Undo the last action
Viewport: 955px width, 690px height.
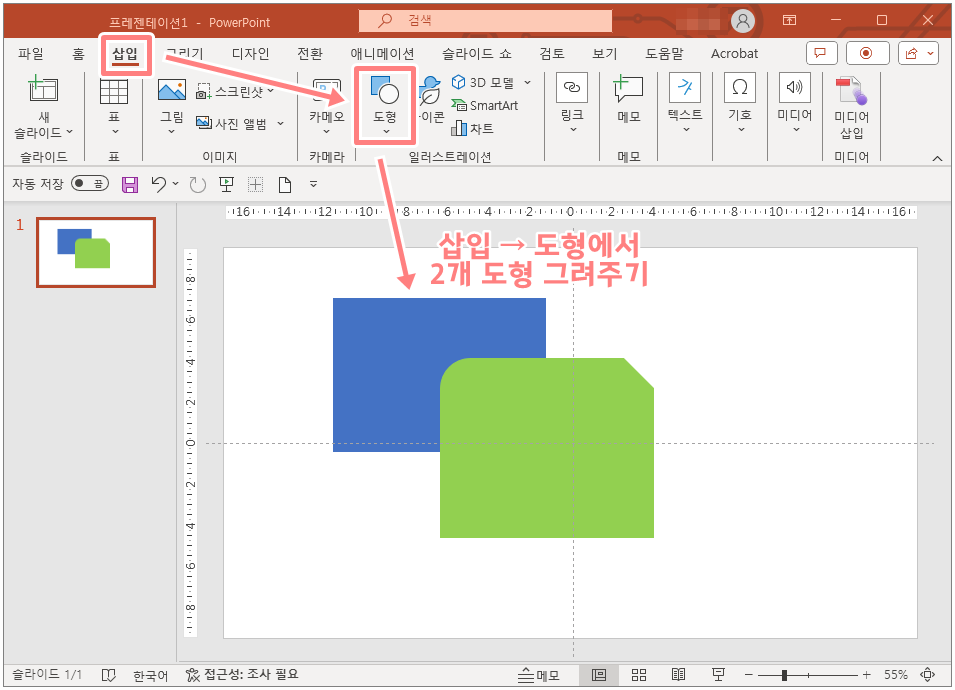[x=159, y=183]
